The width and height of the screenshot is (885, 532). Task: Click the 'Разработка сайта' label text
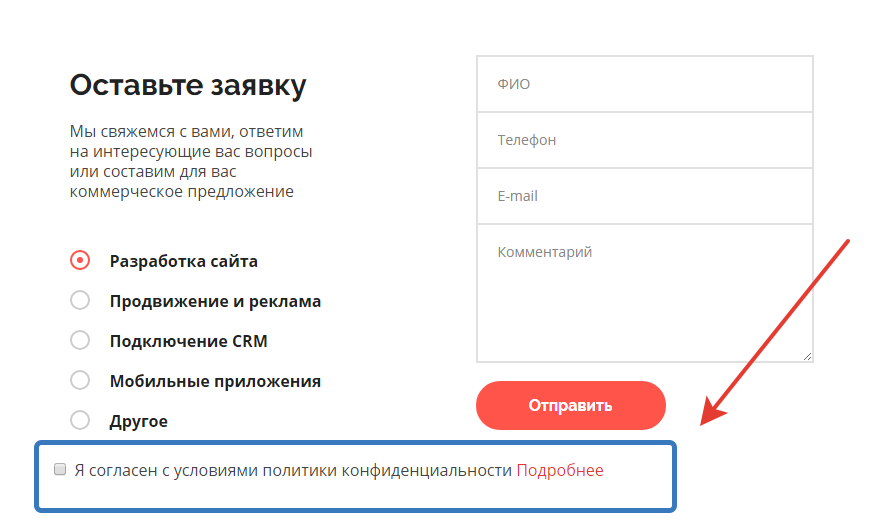point(184,261)
